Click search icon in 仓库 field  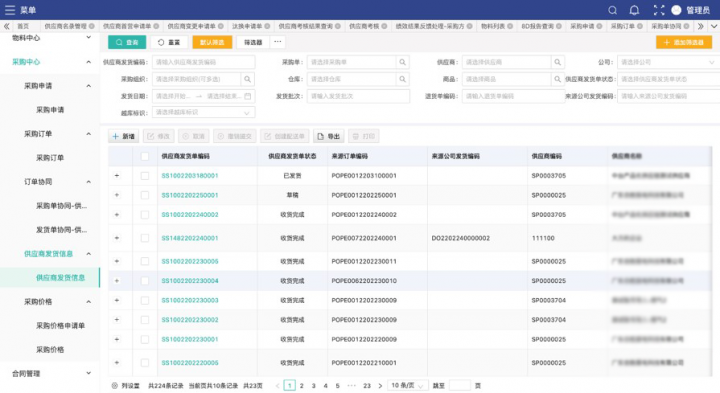click(402, 79)
